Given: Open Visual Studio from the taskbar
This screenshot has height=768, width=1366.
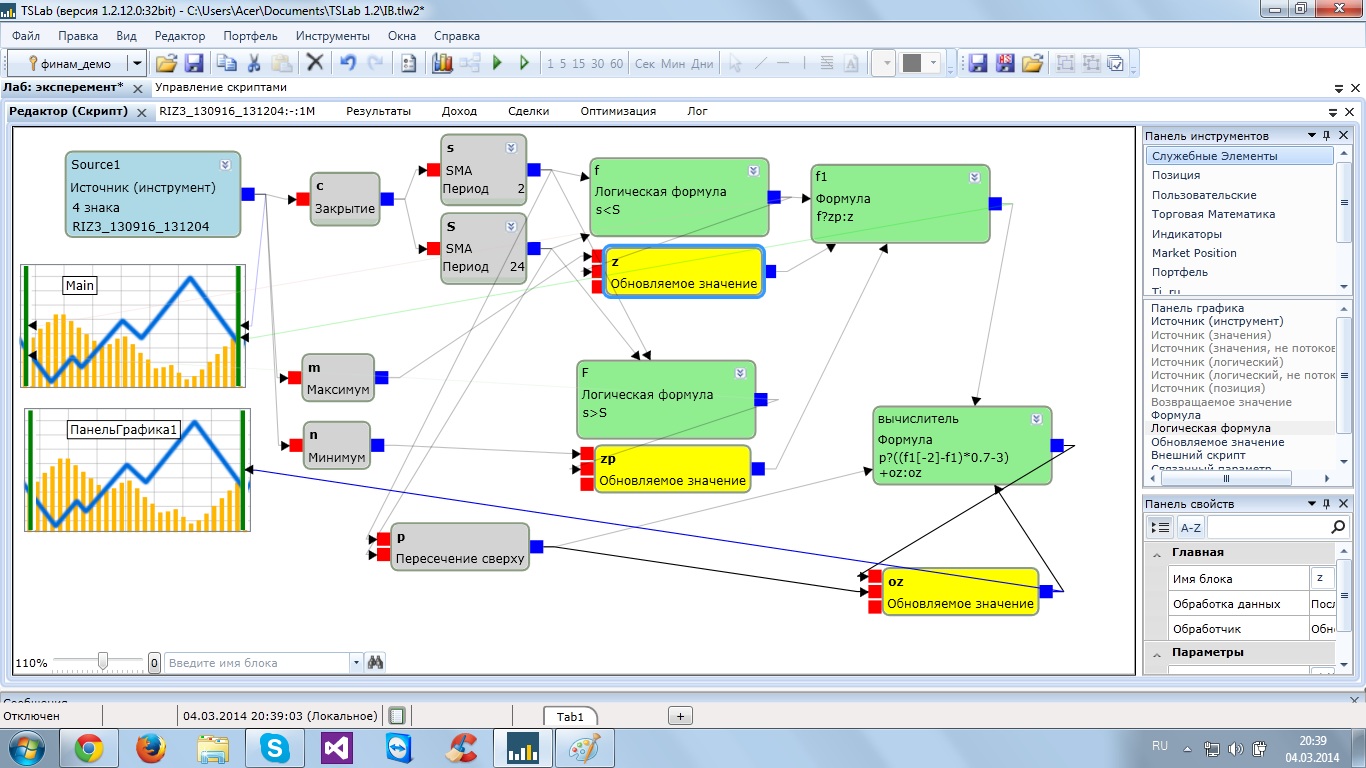Looking at the screenshot, I should (x=336, y=747).
